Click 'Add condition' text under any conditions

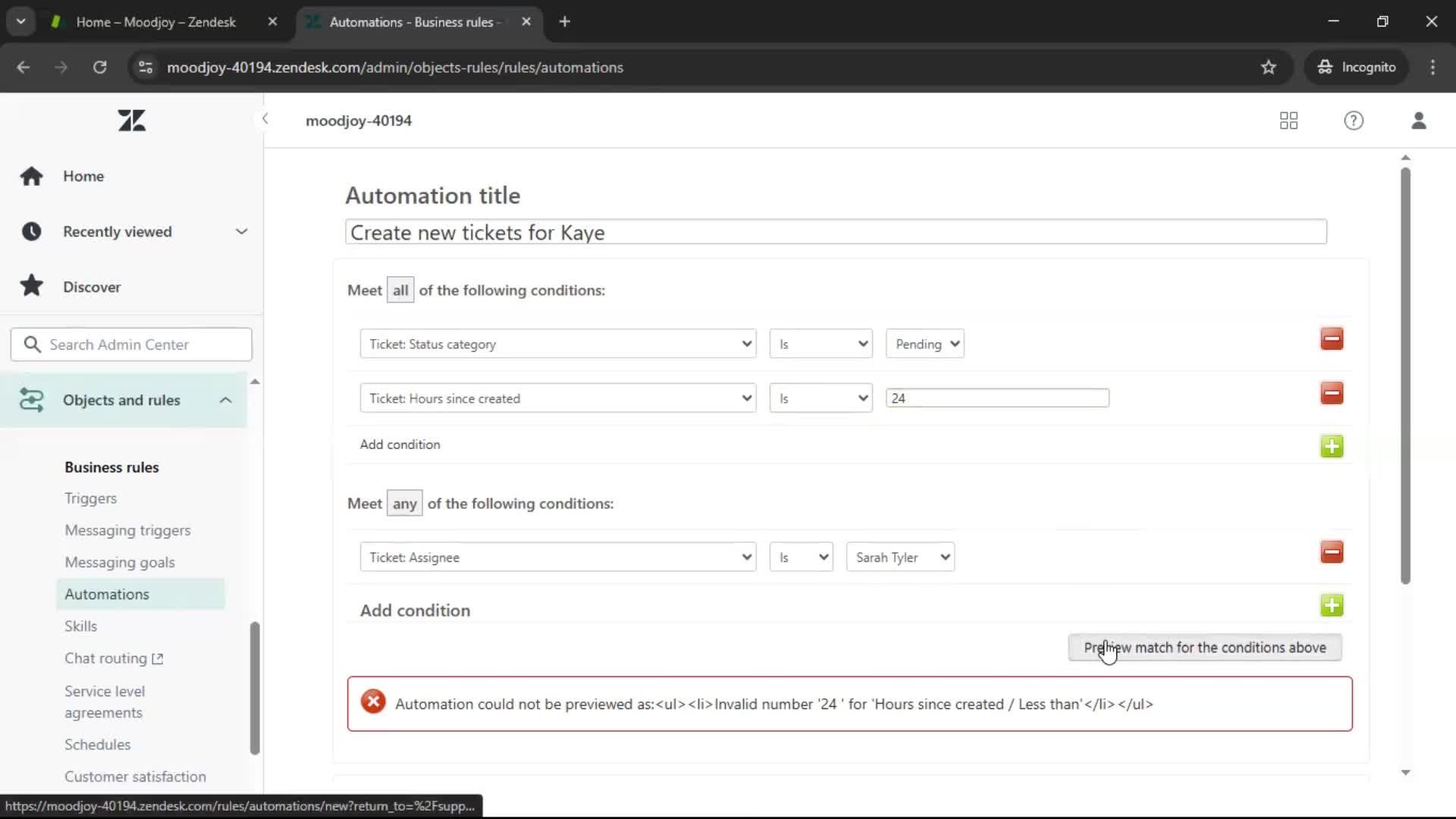pyautogui.click(x=415, y=610)
